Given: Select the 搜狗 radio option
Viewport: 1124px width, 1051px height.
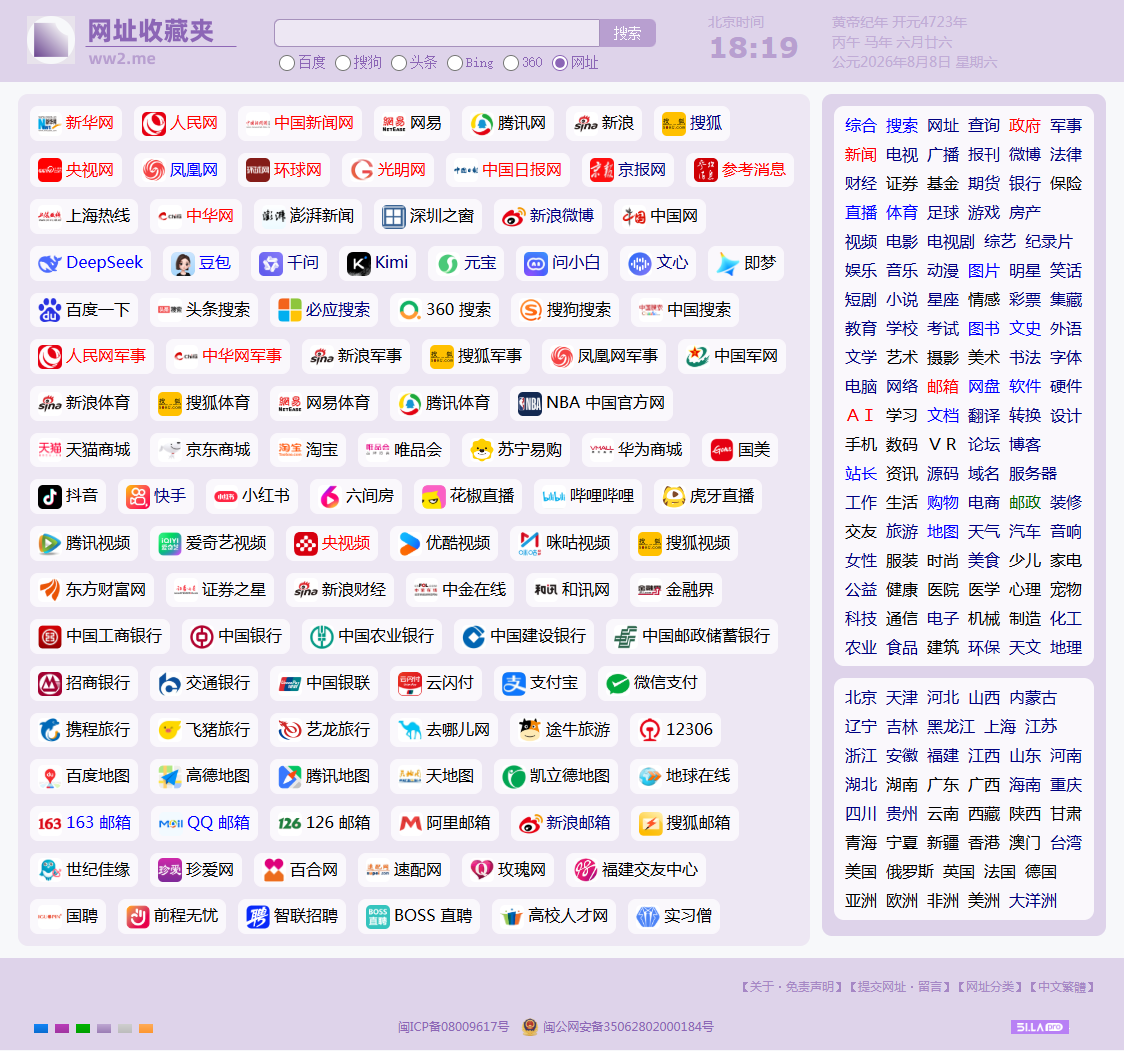Looking at the screenshot, I should 343,63.
